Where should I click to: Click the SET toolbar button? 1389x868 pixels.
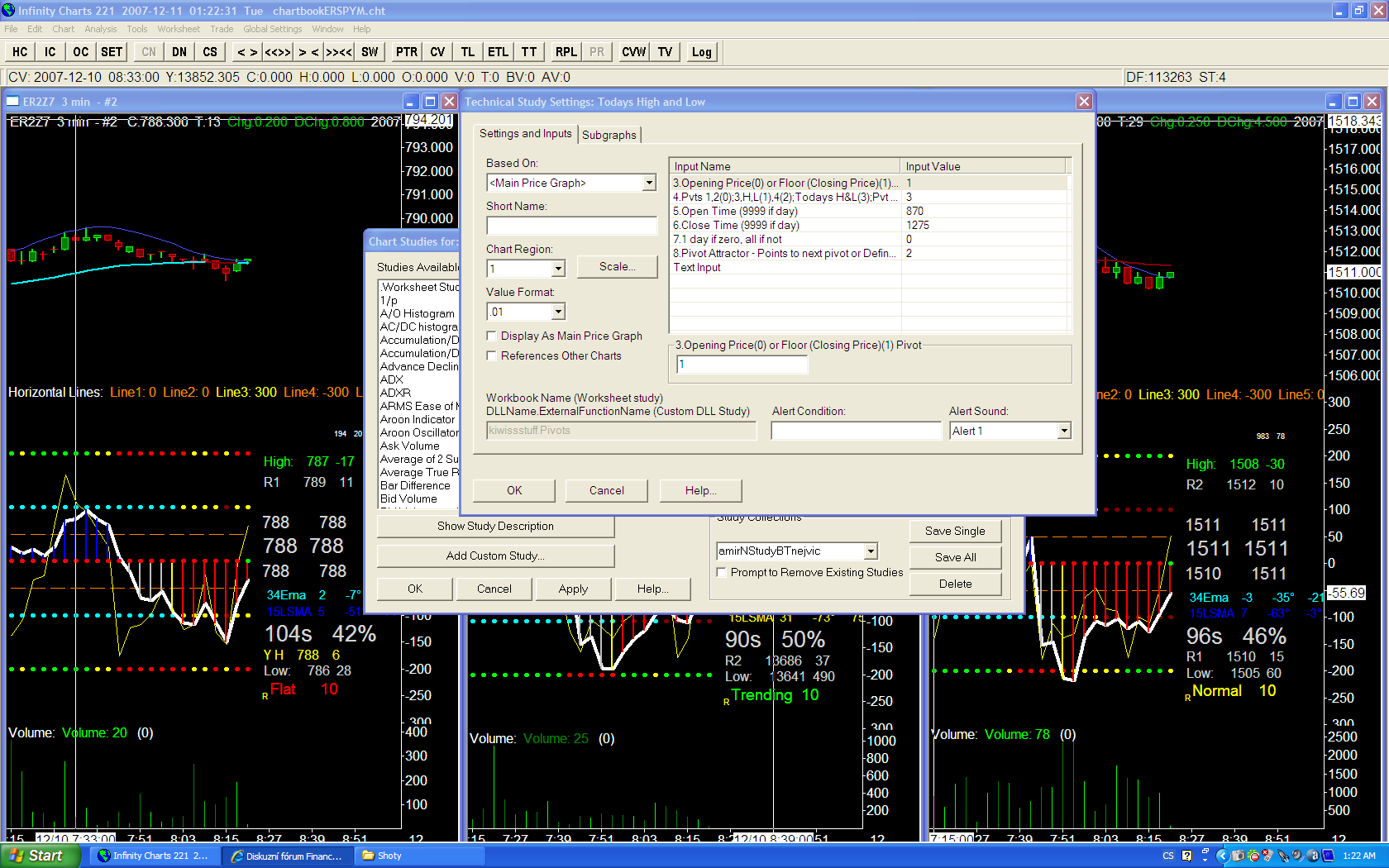coord(112,52)
